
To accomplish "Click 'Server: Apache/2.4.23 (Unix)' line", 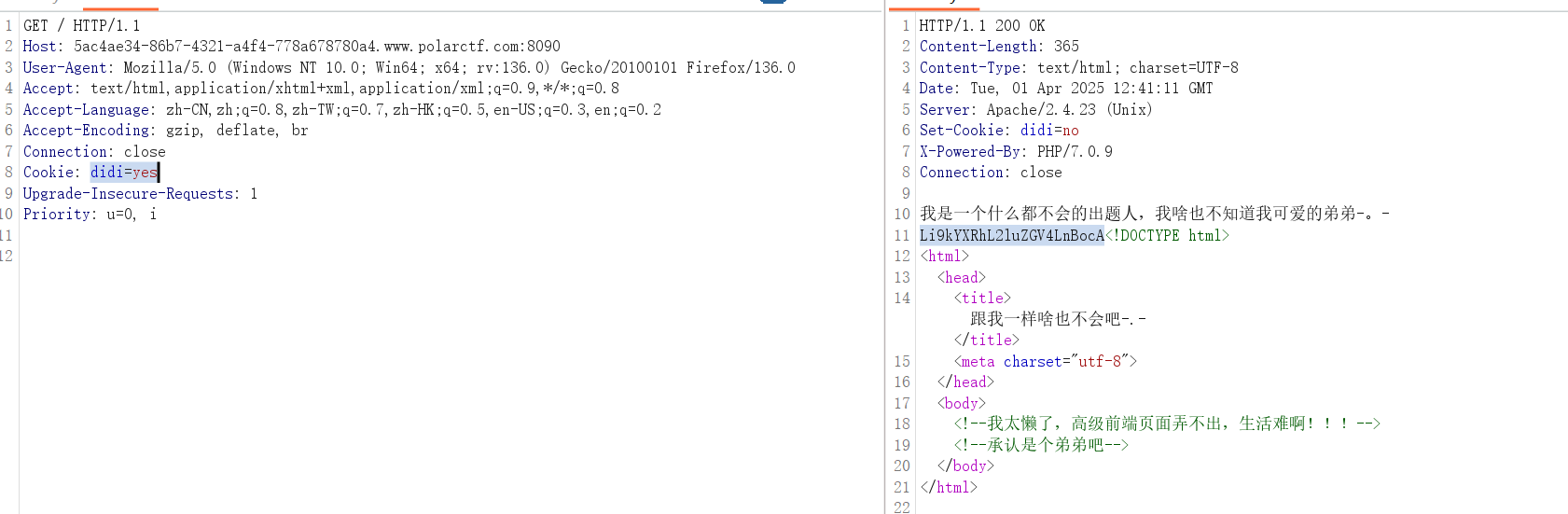I will [x=1036, y=109].
